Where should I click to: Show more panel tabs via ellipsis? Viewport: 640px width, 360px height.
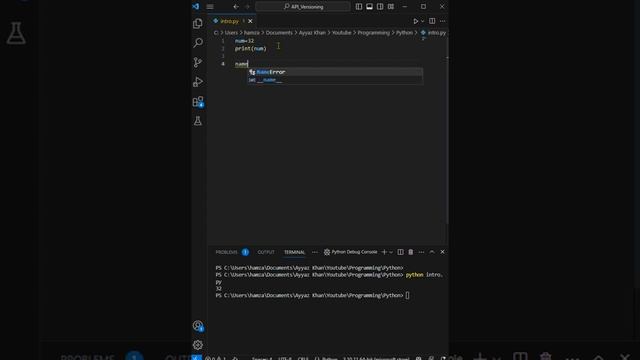315,252
